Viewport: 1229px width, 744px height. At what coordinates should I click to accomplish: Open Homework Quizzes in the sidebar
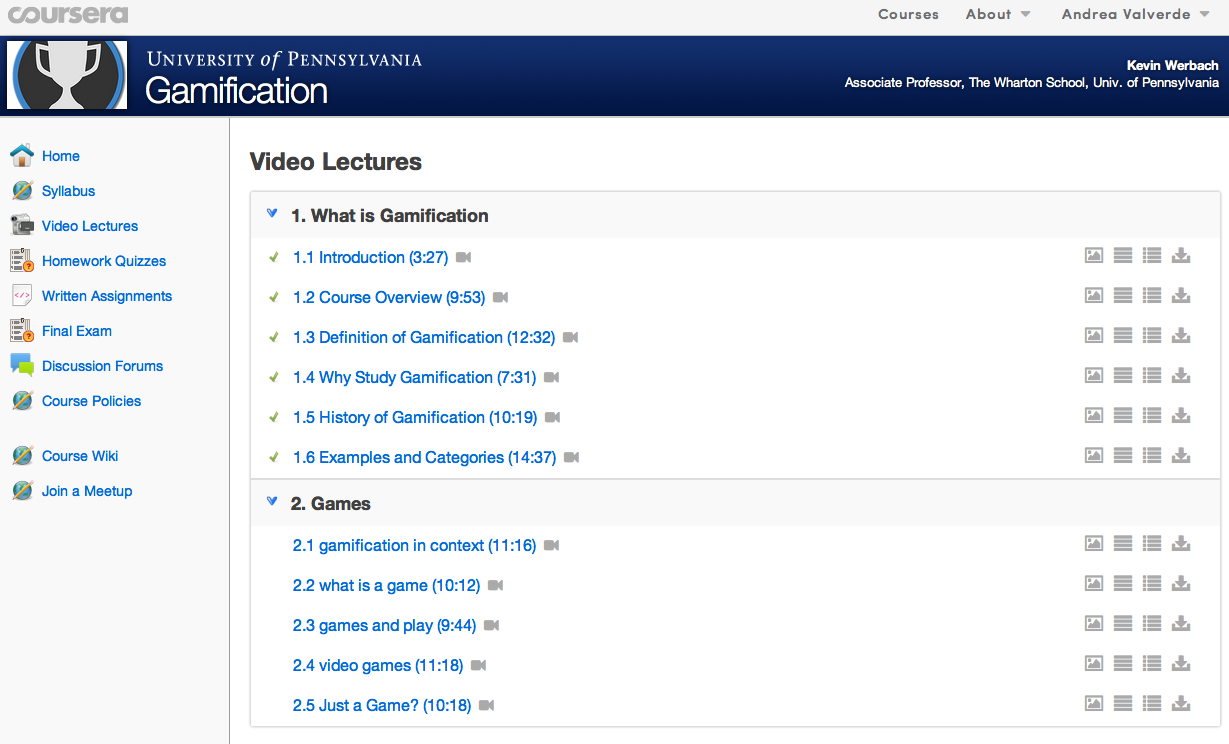[104, 261]
